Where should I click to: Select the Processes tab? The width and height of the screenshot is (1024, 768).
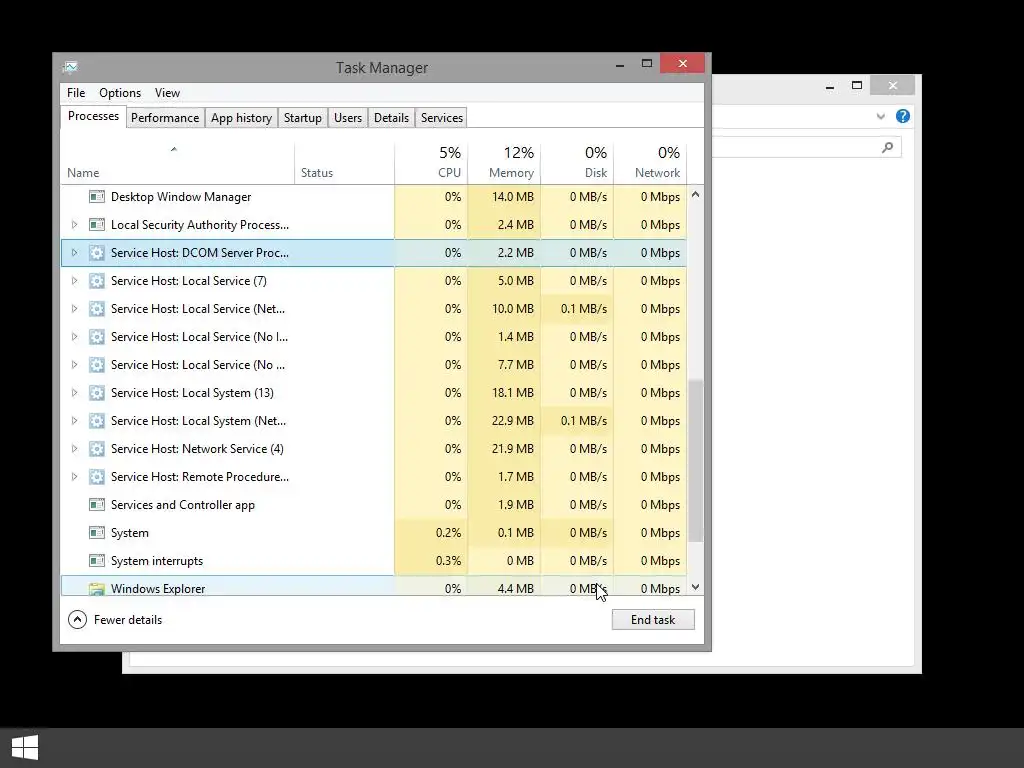tap(93, 116)
